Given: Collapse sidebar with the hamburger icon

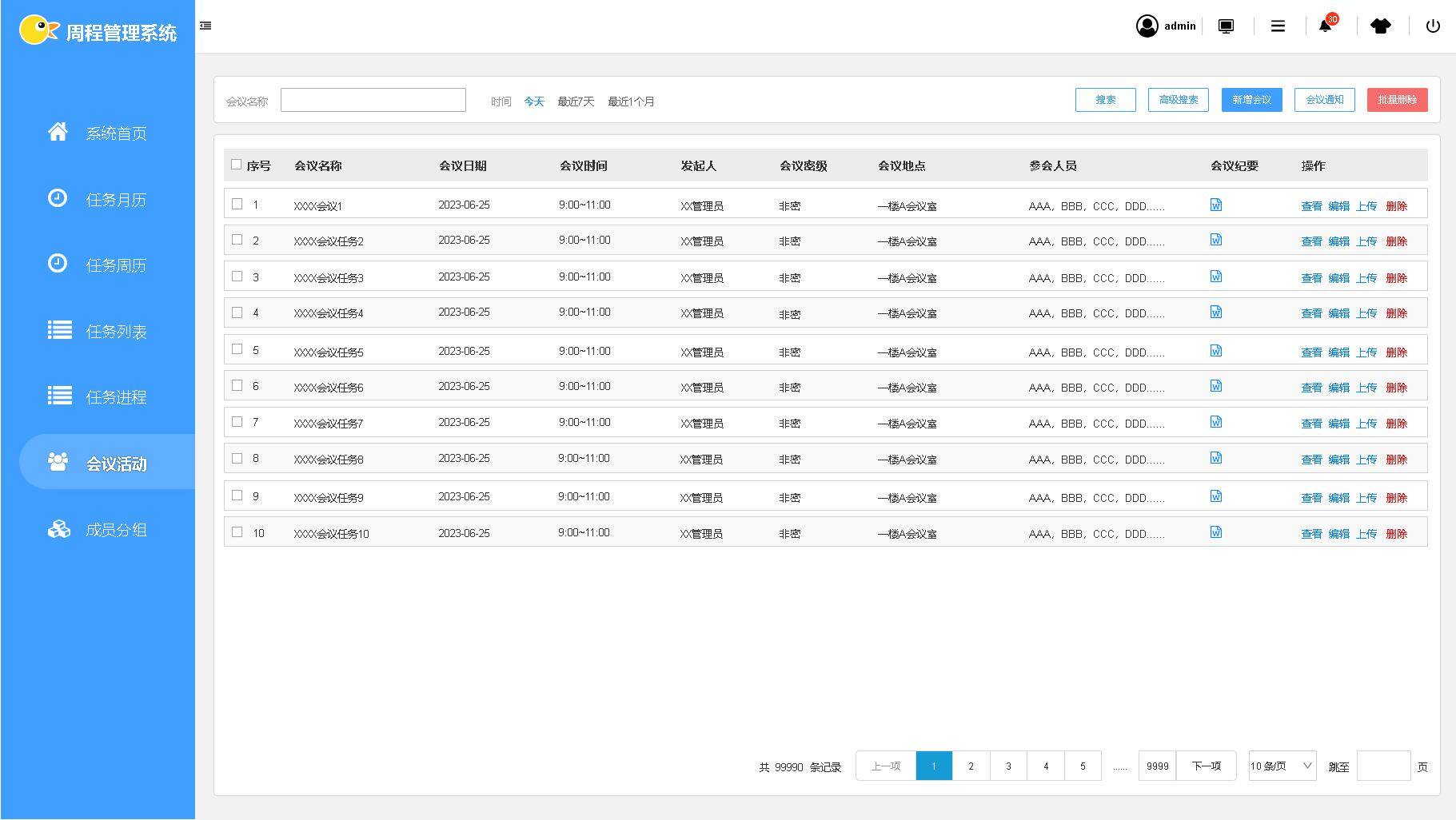Looking at the screenshot, I should [x=205, y=26].
